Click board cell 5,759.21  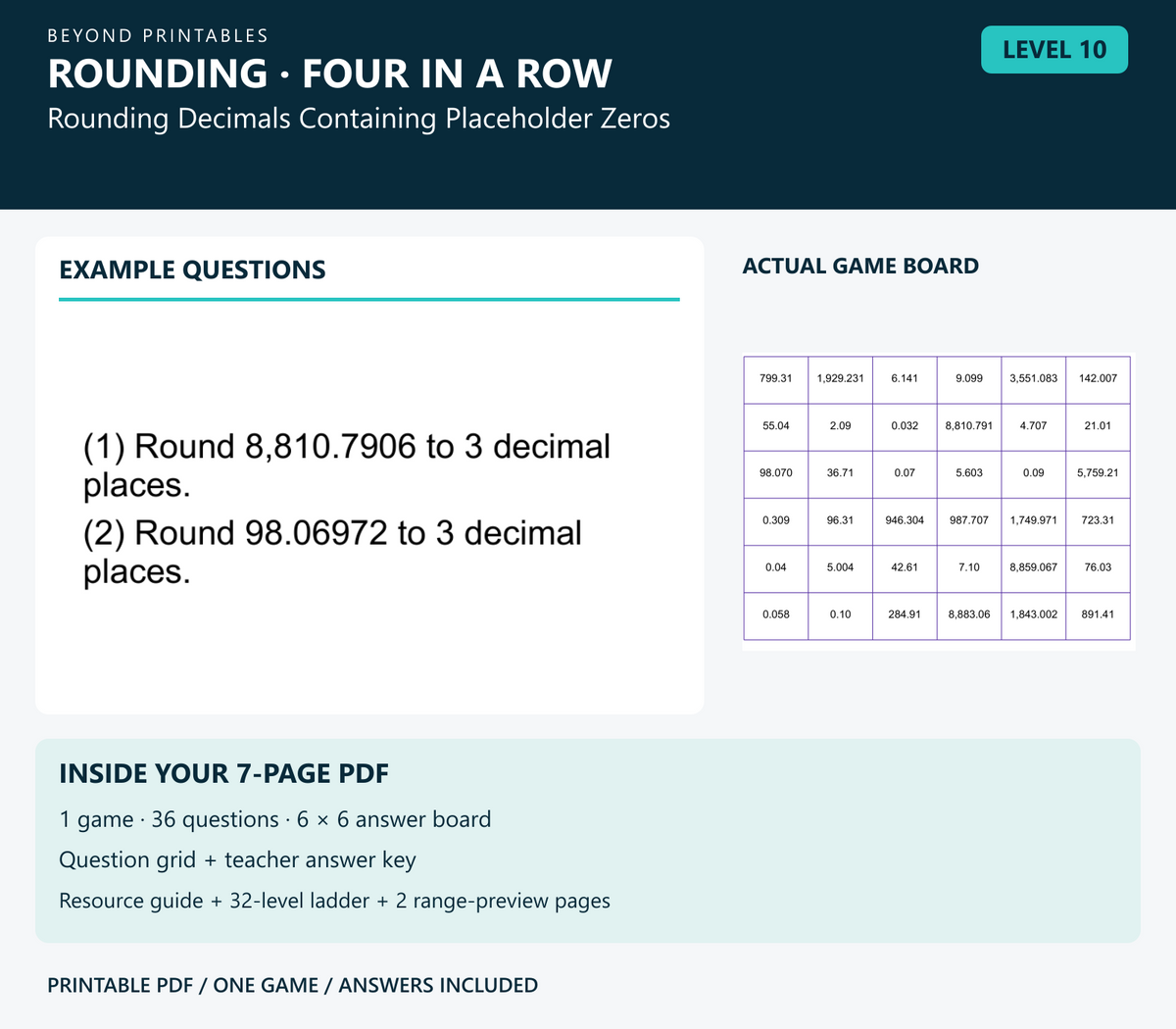[1098, 473]
